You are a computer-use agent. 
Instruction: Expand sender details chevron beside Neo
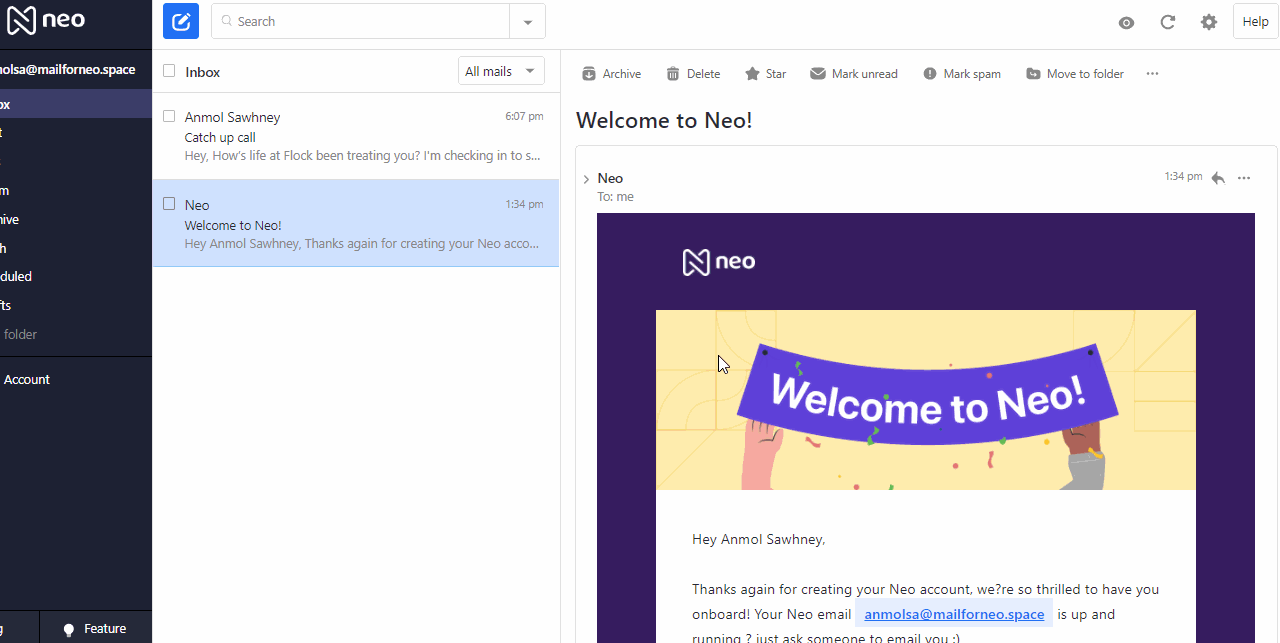pyautogui.click(x=586, y=180)
